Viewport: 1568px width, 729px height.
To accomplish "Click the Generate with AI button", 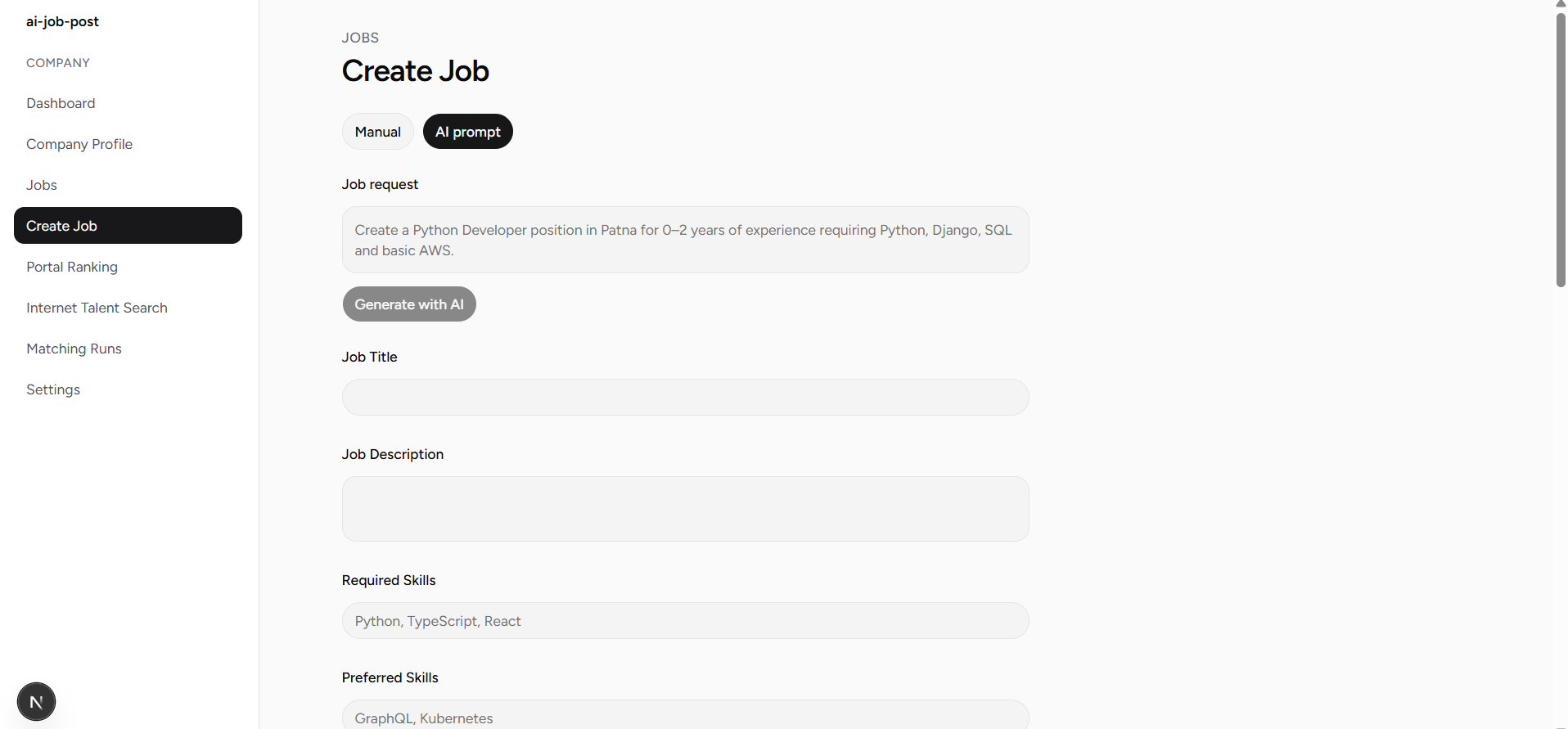I will click(x=409, y=304).
